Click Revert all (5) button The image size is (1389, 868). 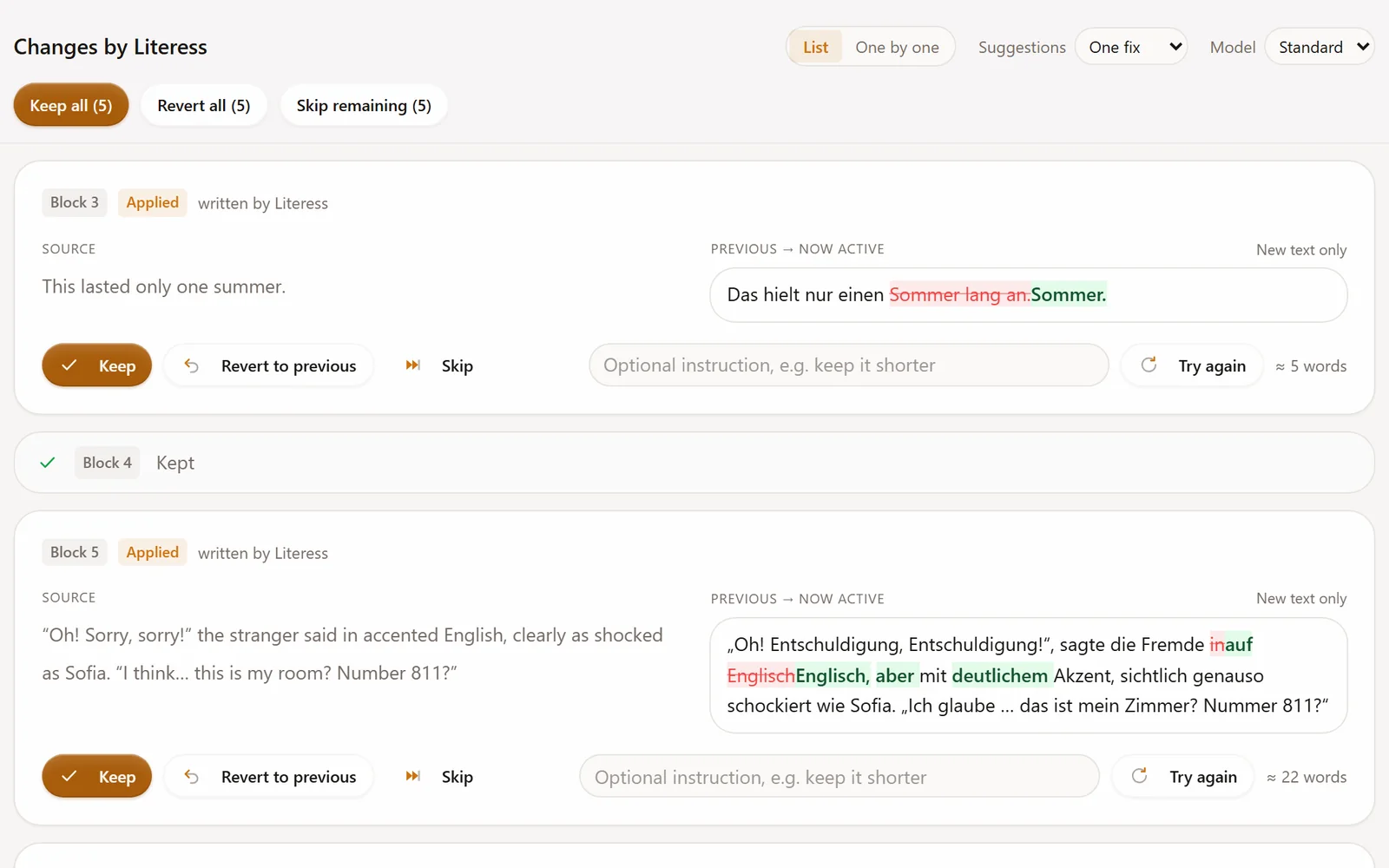pos(204,105)
